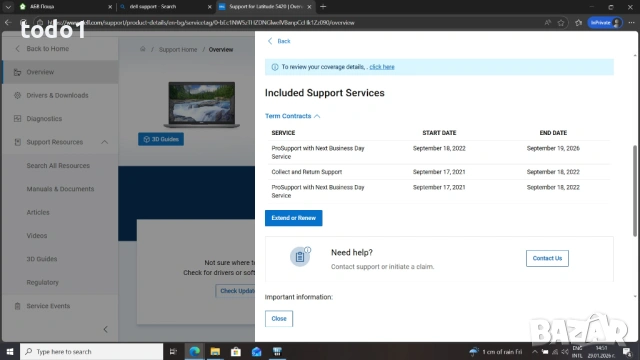Collapse the sidebar with bottom chevron
Image resolution: width=640 pixels, height=360 pixels.
[x=105, y=329]
